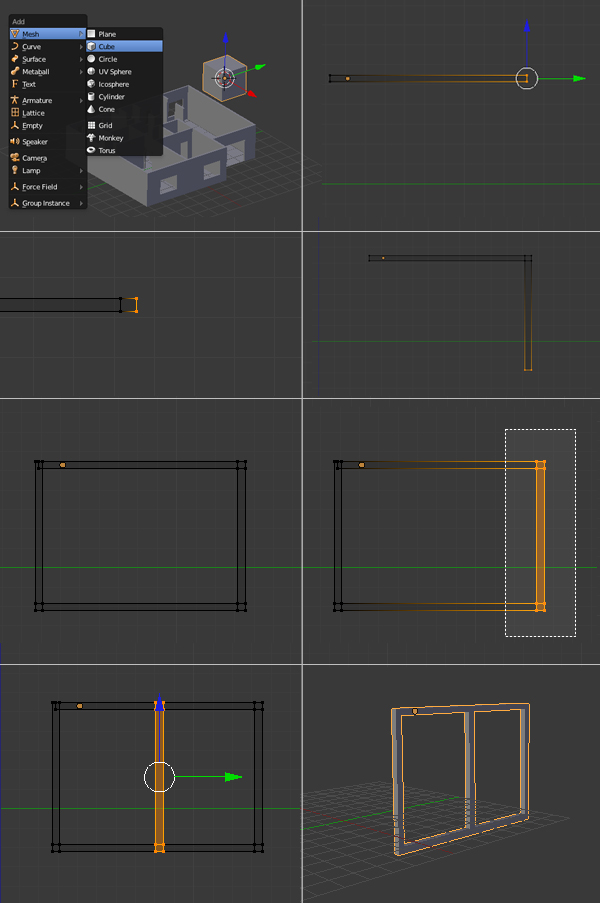The height and width of the screenshot is (903, 600).
Task: Click the Text object icon in Add menu
Action: pyautogui.click(x=15, y=84)
